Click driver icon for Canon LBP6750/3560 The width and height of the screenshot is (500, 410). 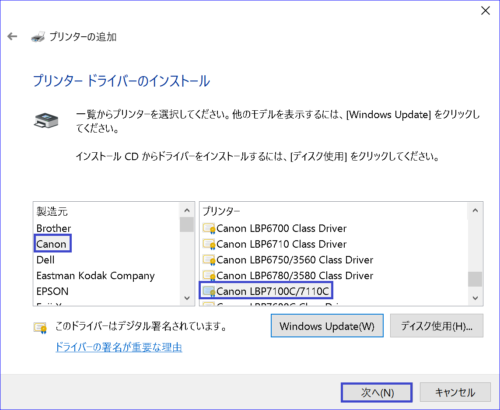tap(209, 260)
